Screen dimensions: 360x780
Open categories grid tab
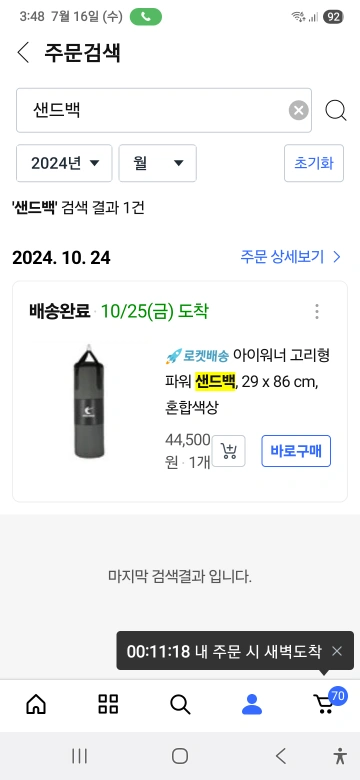(108, 704)
